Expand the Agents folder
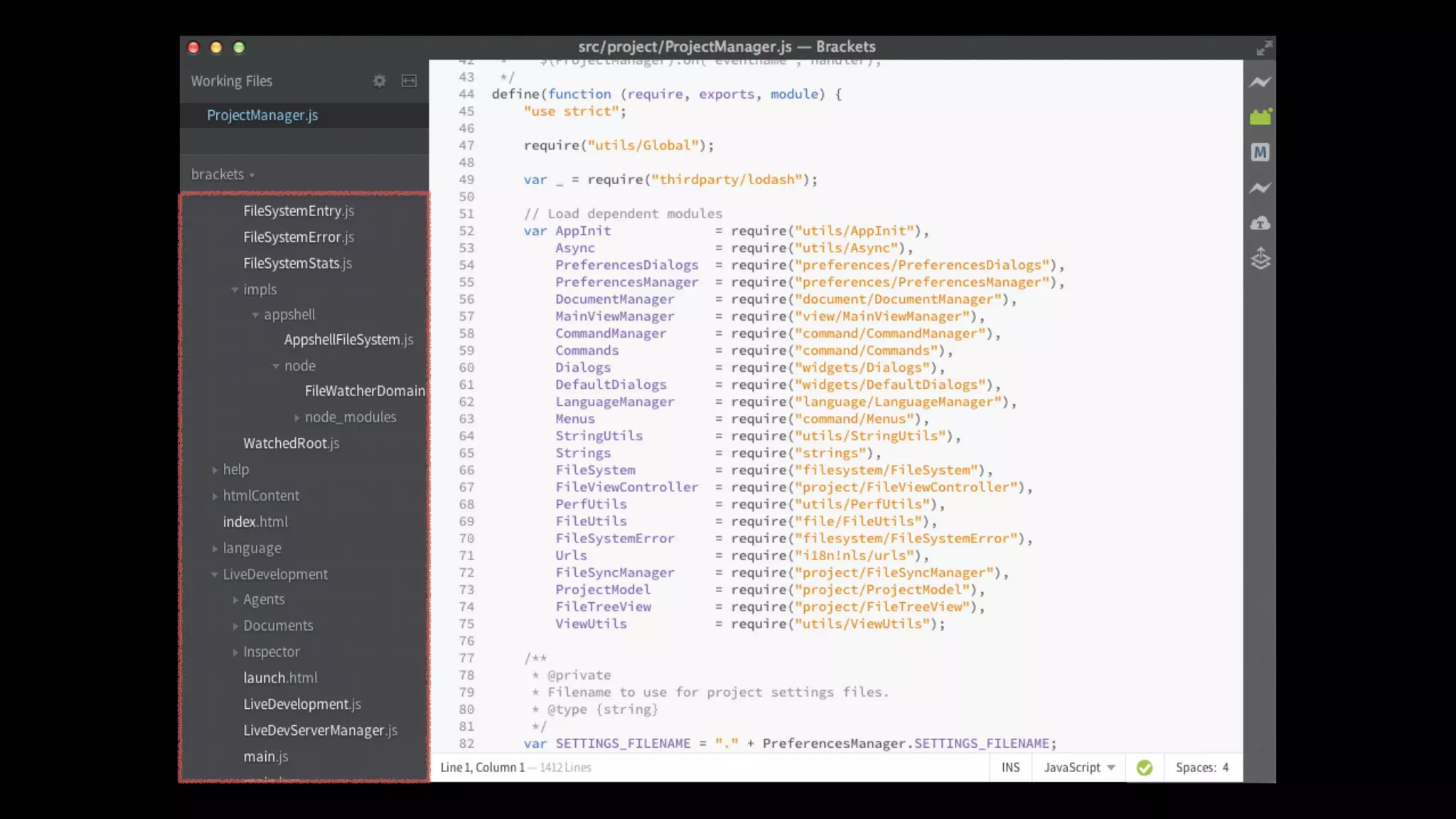The height and width of the screenshot is (819, 1456). point(235,600)
